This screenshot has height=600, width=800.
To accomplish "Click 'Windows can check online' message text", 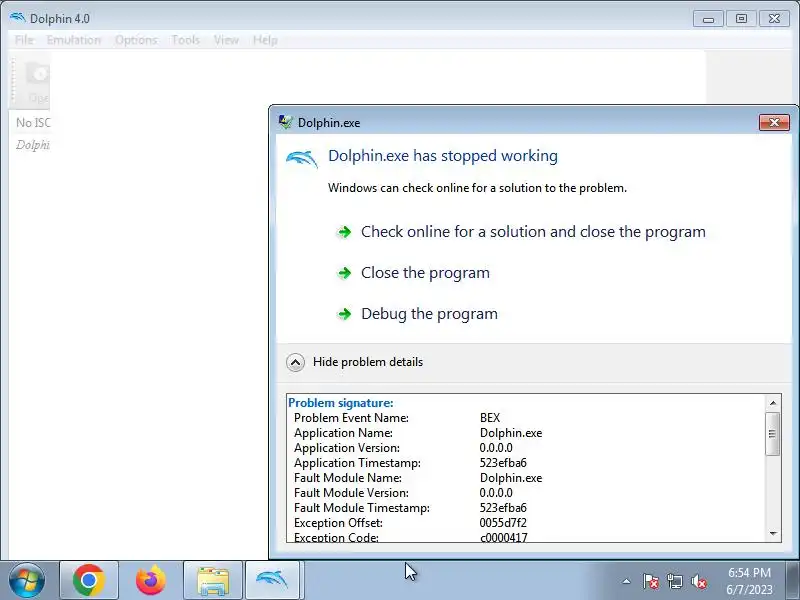I will pyautogui.click(x=477, y=188).
